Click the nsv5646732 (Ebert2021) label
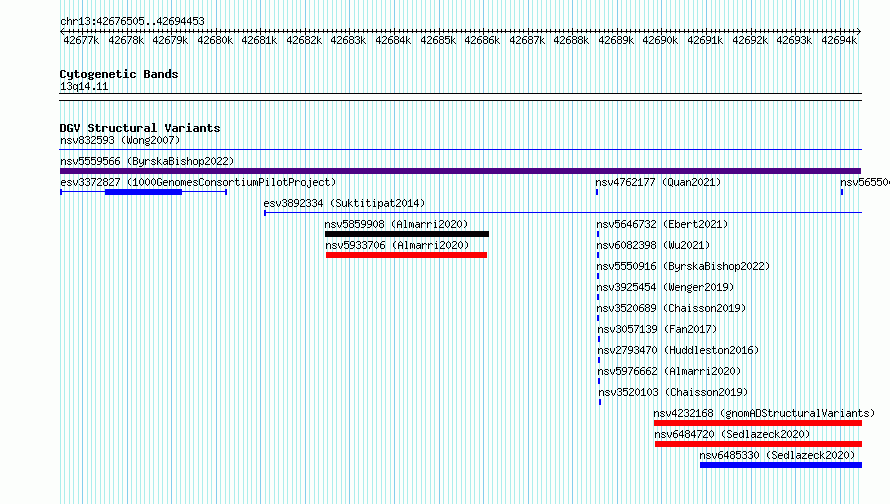The width and height of the screenshot is (890, 504). point(662,224)
